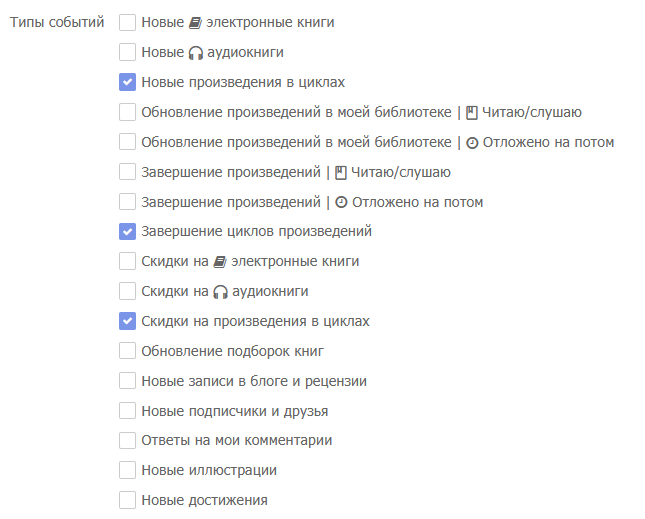Turn on 'Ответы на мои комментарии'
The height and width of the screenshot is (519, 645).
point(127,440)
